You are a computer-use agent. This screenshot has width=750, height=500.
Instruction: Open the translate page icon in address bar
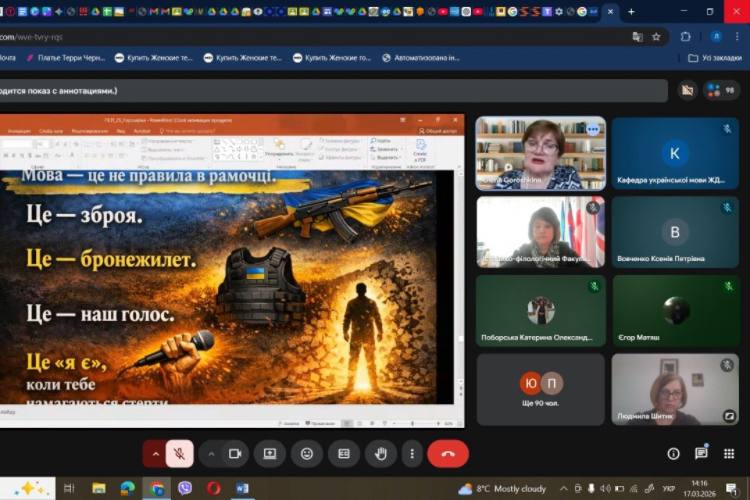(637, 36)
